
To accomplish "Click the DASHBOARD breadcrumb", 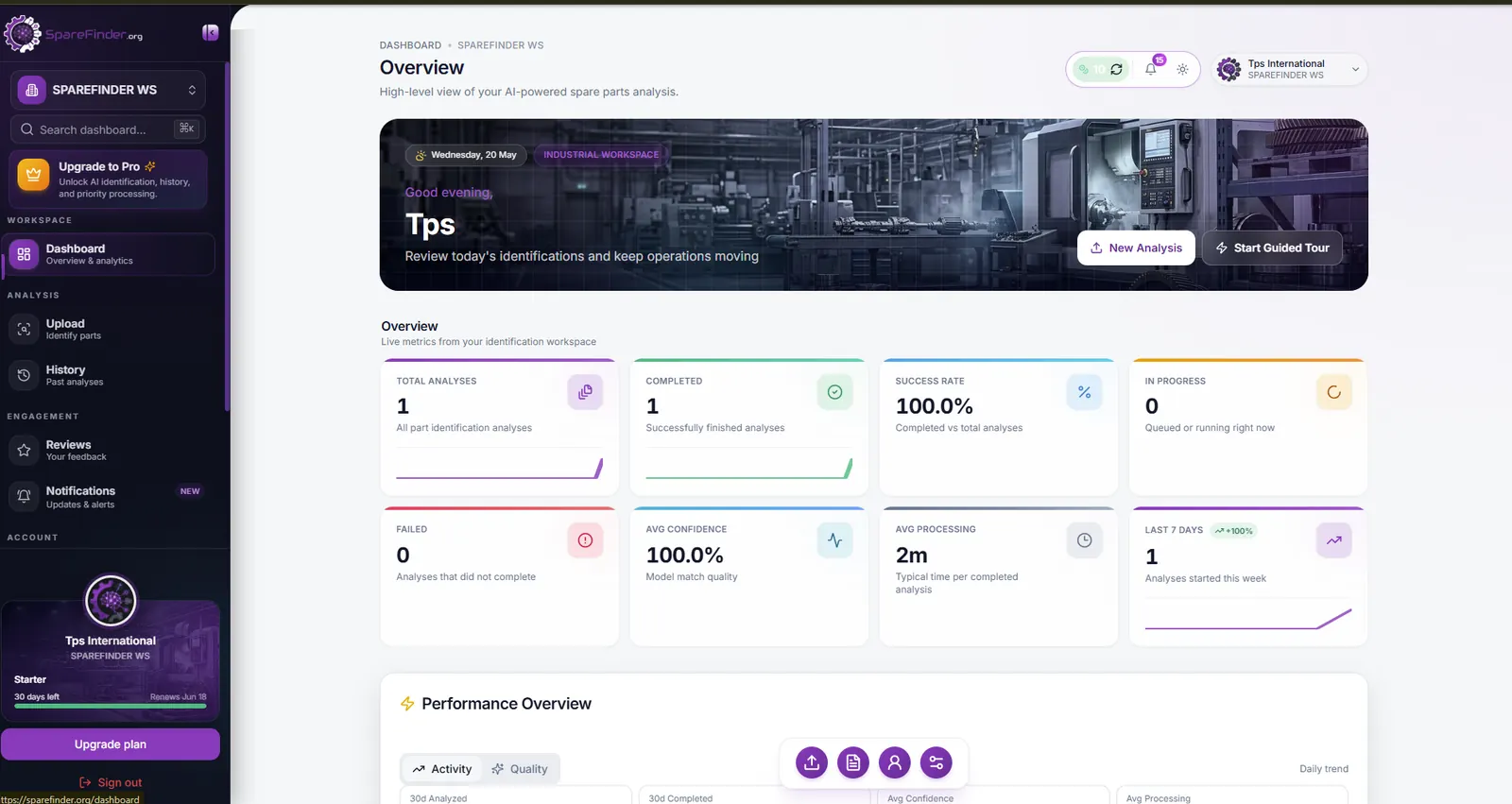I will 410,45.
